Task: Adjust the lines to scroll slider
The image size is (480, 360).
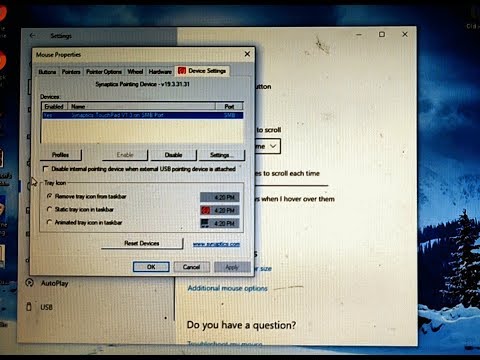Action: click(x=292, y=185)
